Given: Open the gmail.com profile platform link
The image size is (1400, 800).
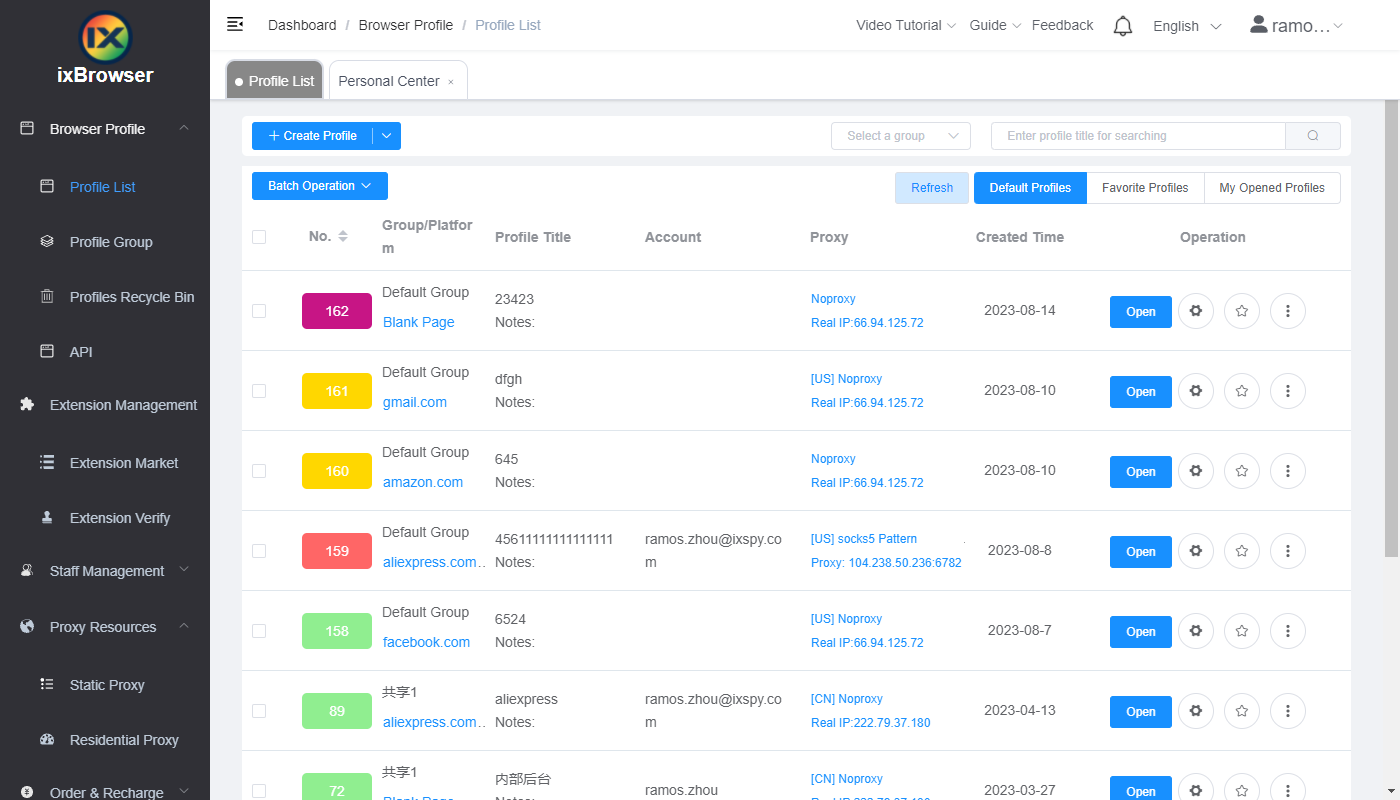Looking at the screenshot, I should pos(414,402).
